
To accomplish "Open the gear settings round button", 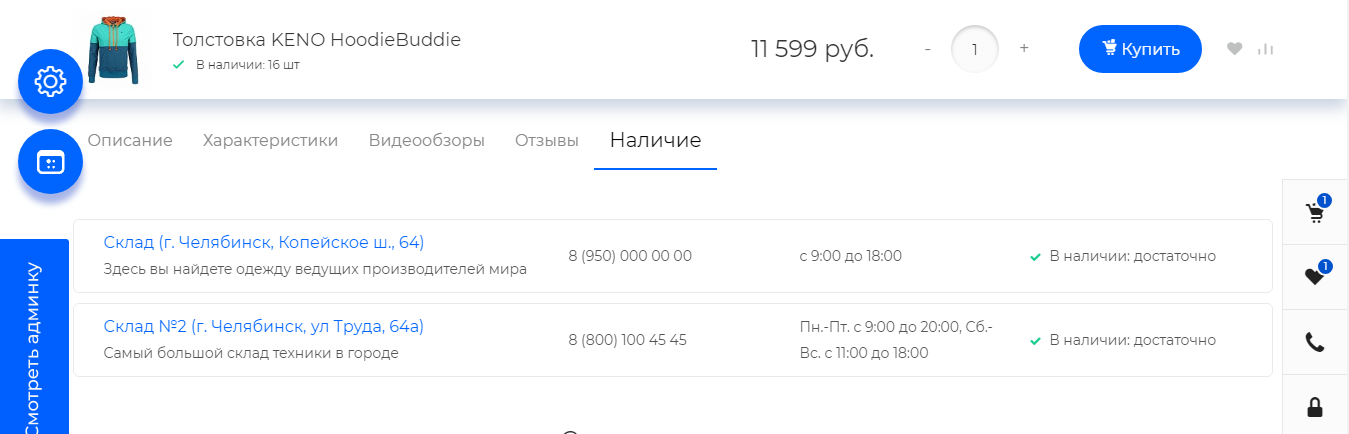I will tap(50, 81).
